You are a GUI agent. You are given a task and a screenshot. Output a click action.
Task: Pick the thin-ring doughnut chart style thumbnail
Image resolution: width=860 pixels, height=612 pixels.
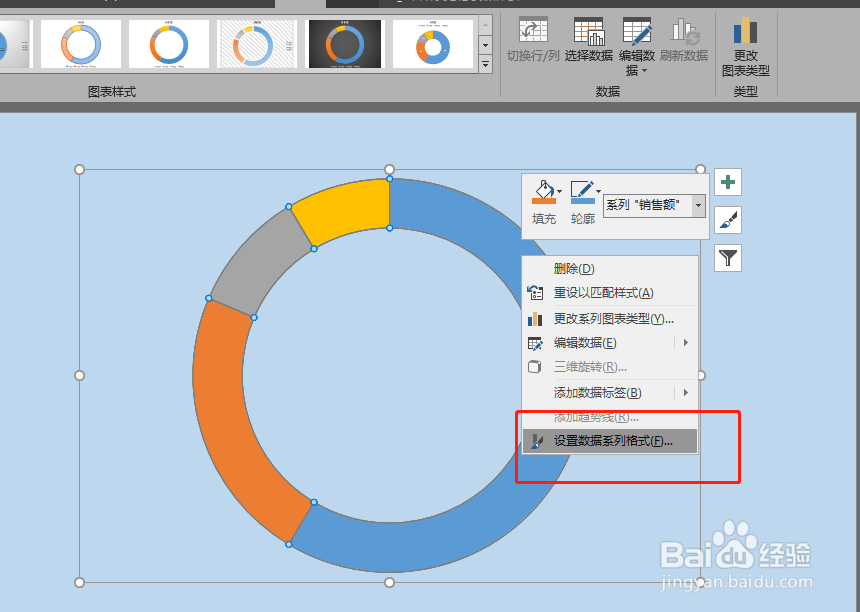(x=169, y=44)
